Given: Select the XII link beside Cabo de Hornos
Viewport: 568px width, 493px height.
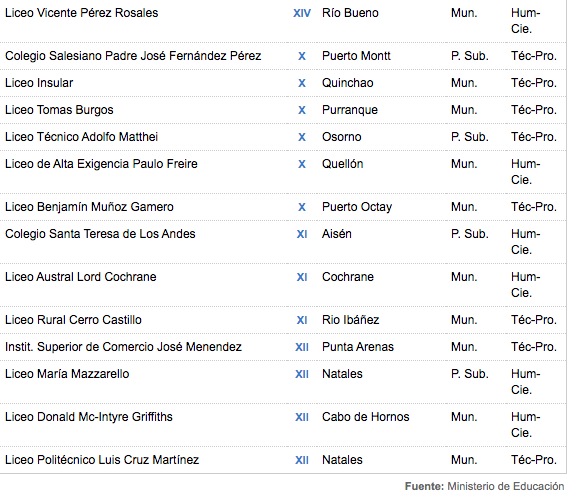Looking at the screenshot, I should [302, 417].
